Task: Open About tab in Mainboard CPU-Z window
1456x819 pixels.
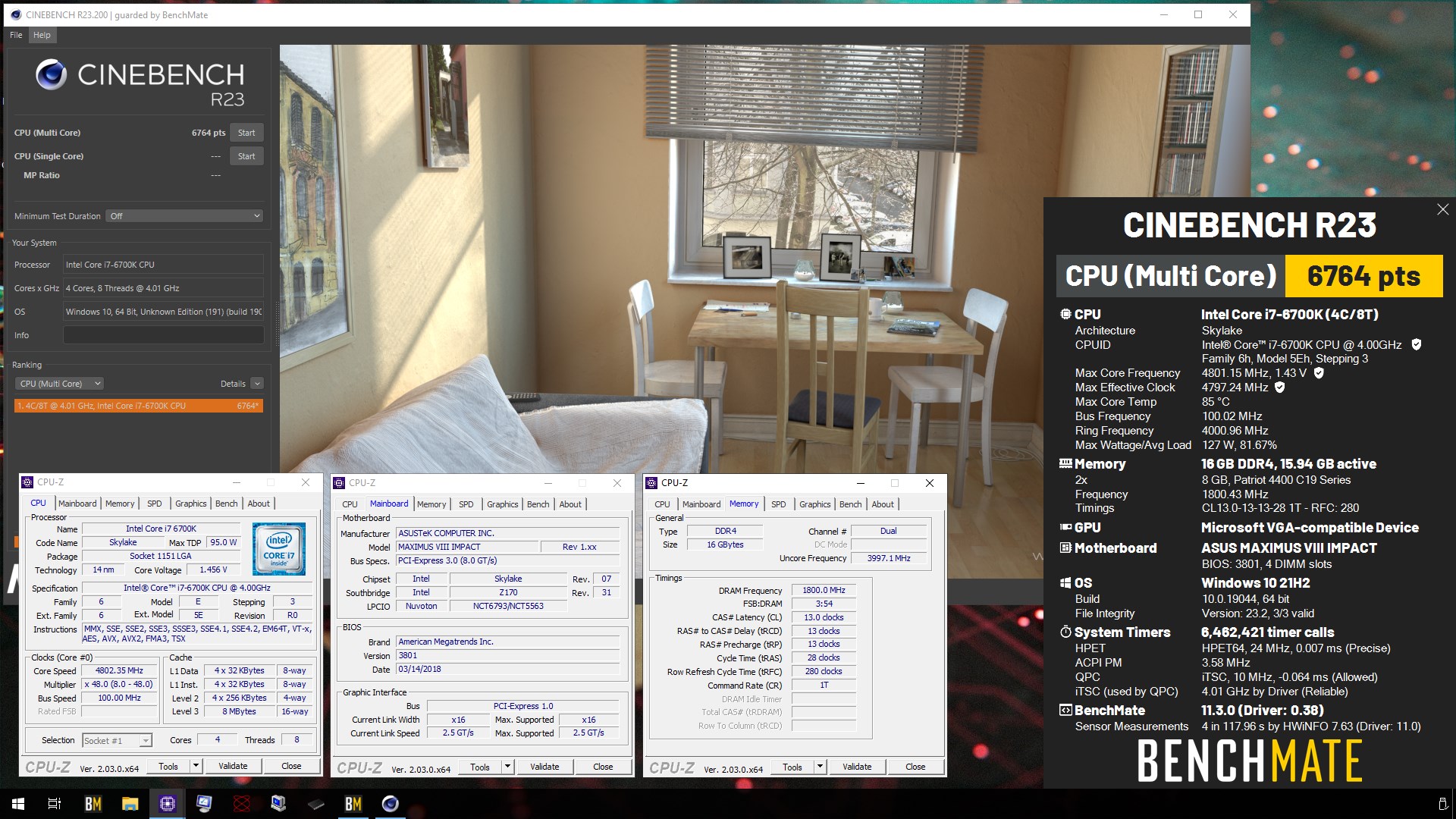Action: 570,504
